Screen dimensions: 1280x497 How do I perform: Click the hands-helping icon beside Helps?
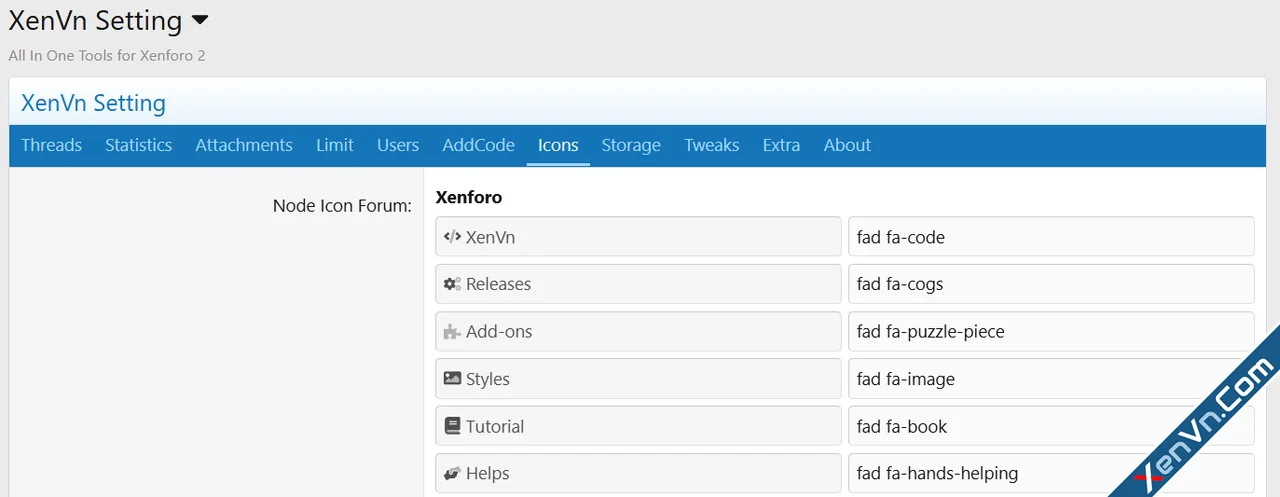coord(452,474)
